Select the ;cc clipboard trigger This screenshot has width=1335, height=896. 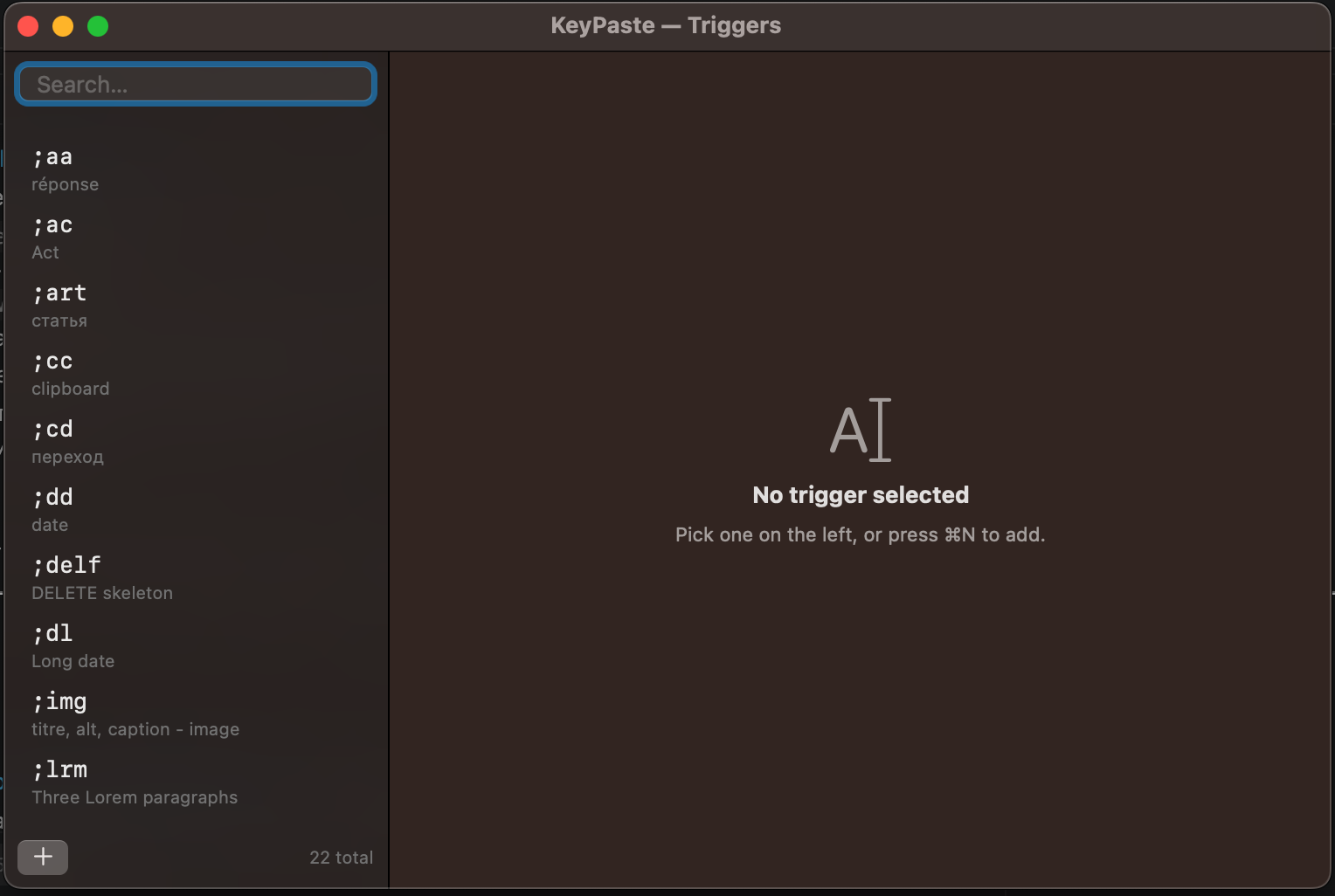pos(196,375)
